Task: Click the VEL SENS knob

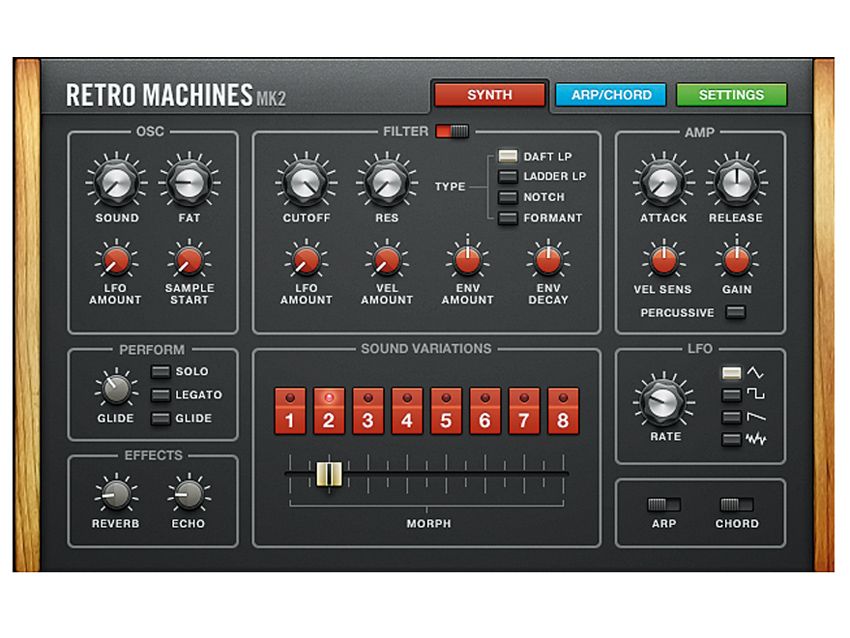Action: 664,261
